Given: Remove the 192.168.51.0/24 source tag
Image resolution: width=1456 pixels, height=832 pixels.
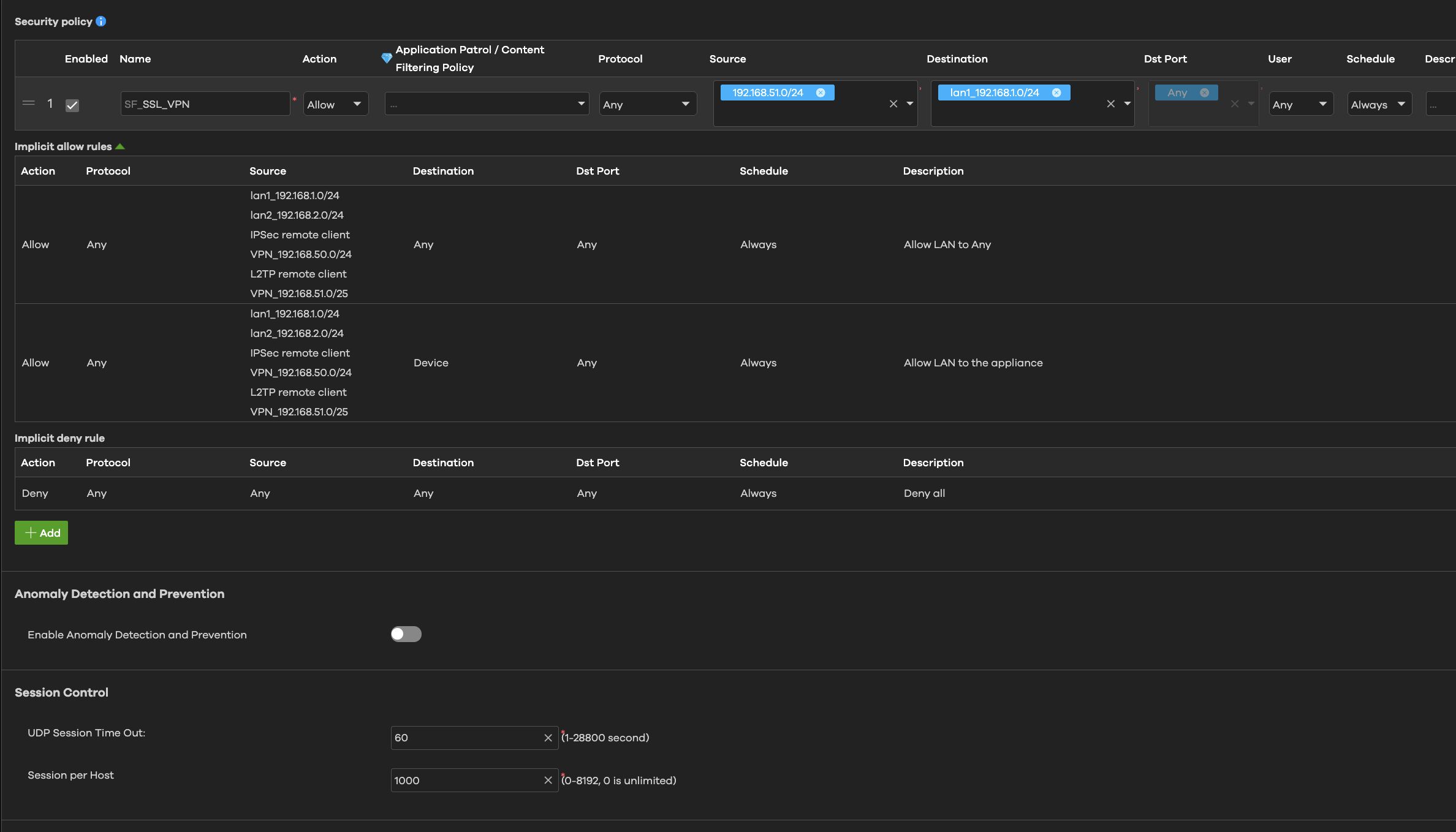Looking at the screenshot, I should (821, 93).
